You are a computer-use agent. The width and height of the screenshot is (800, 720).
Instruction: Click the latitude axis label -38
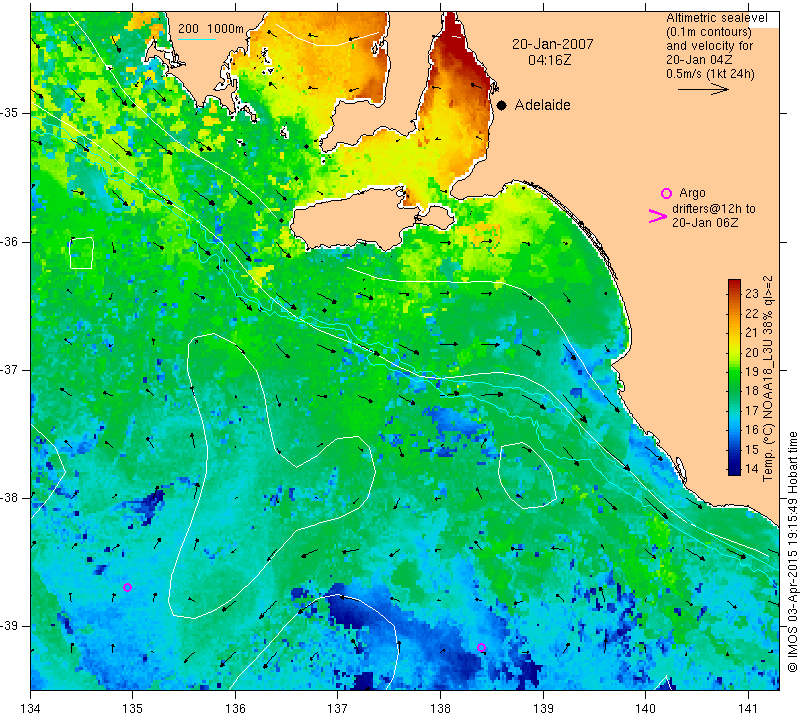coord(10,498)
